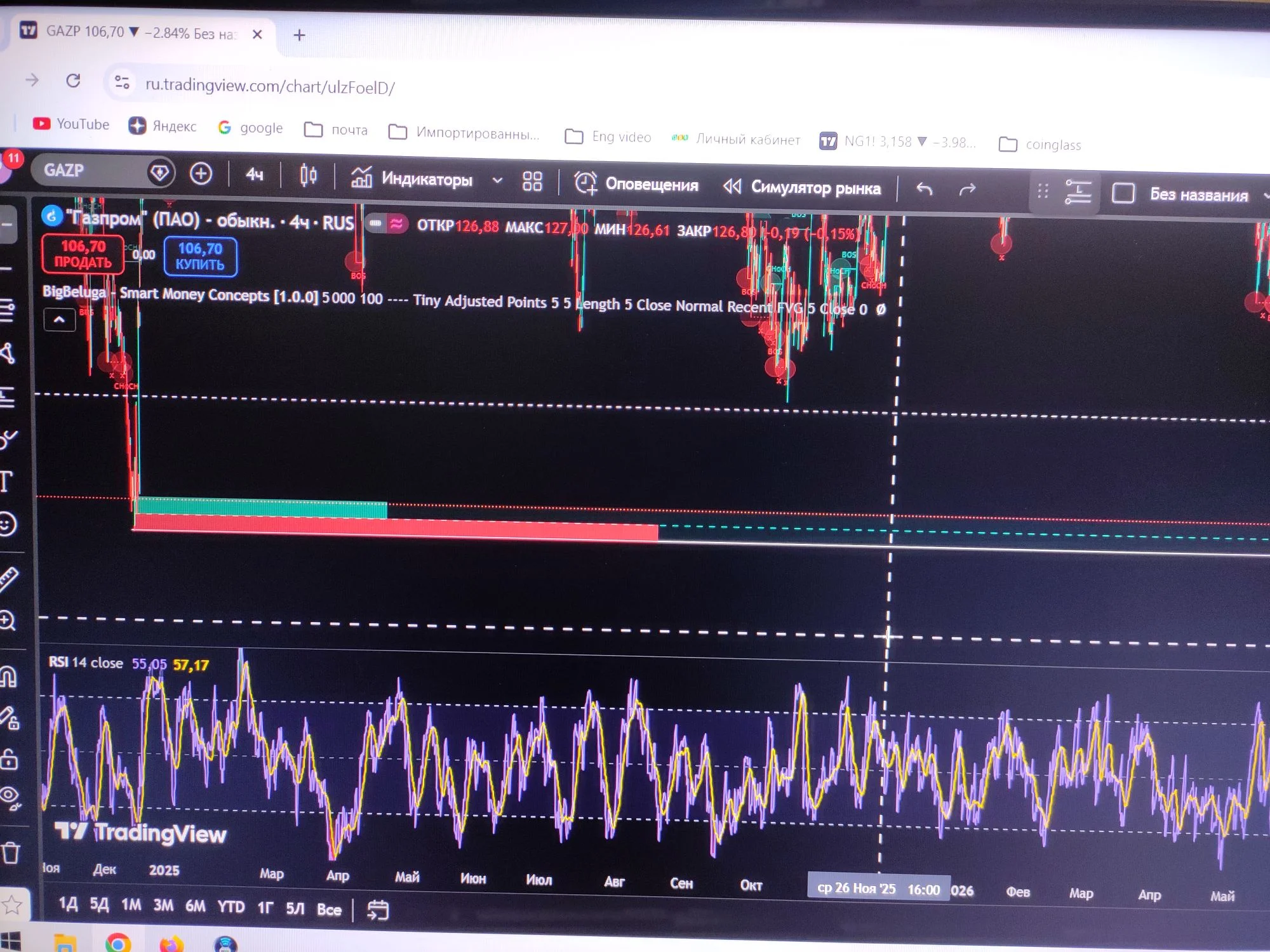Close the GAZP browser tab

(257, 34)
